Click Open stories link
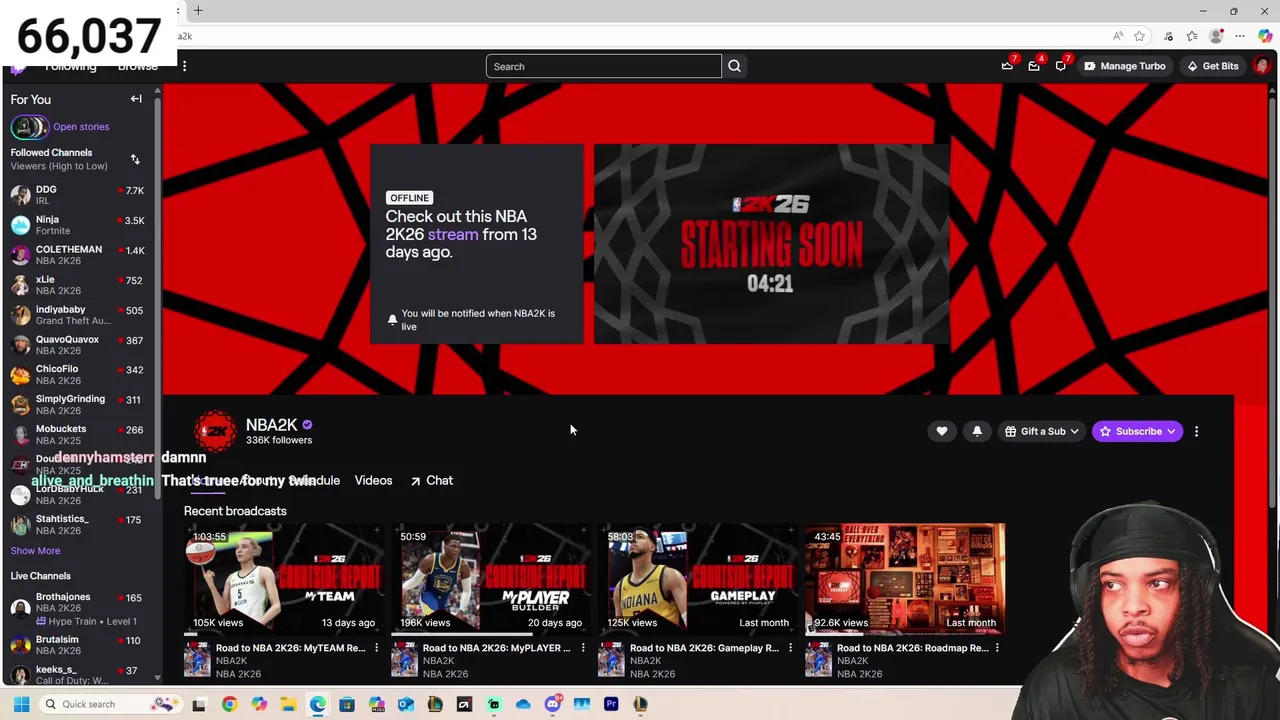 [x=81, y=127]
